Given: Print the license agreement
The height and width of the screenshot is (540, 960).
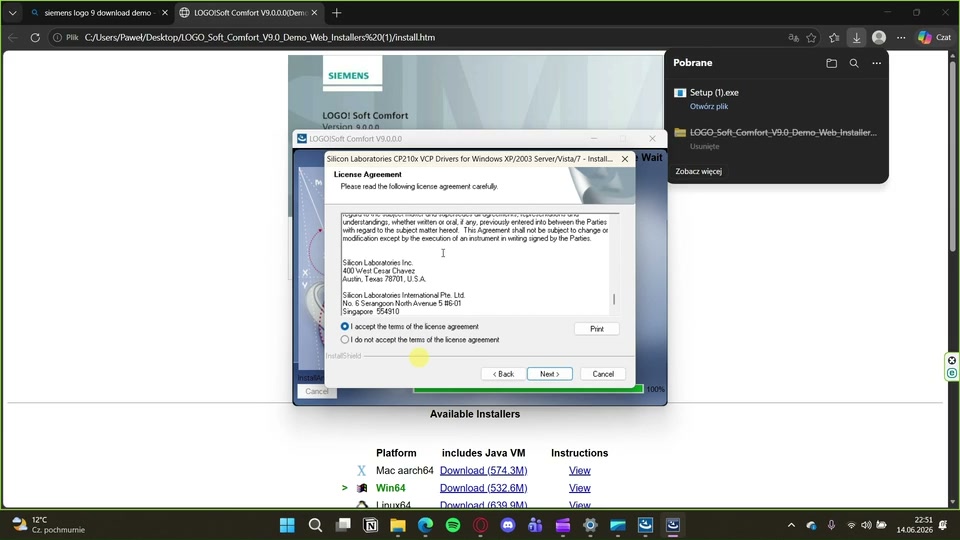Looking at the screenshot, I should [x=596, y=329].
